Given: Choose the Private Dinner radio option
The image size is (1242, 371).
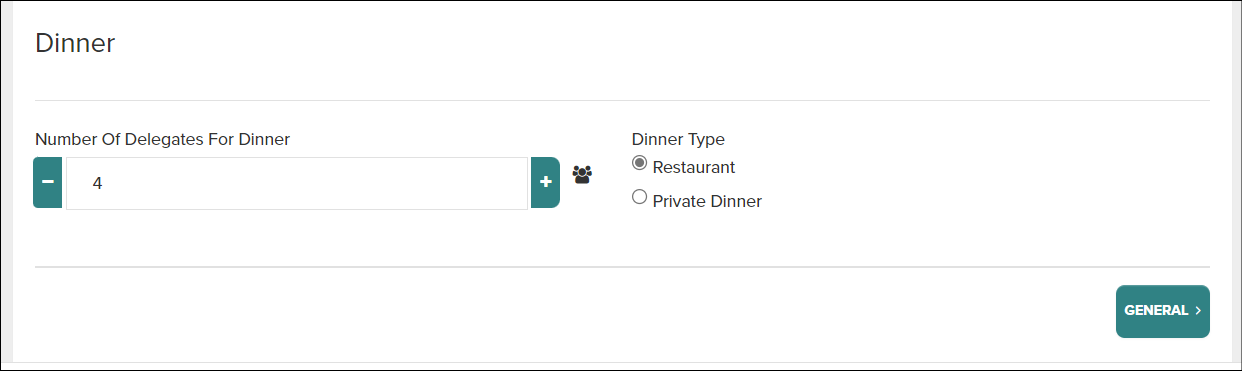Looking at the screenshot, I should (x=640, y=198).
